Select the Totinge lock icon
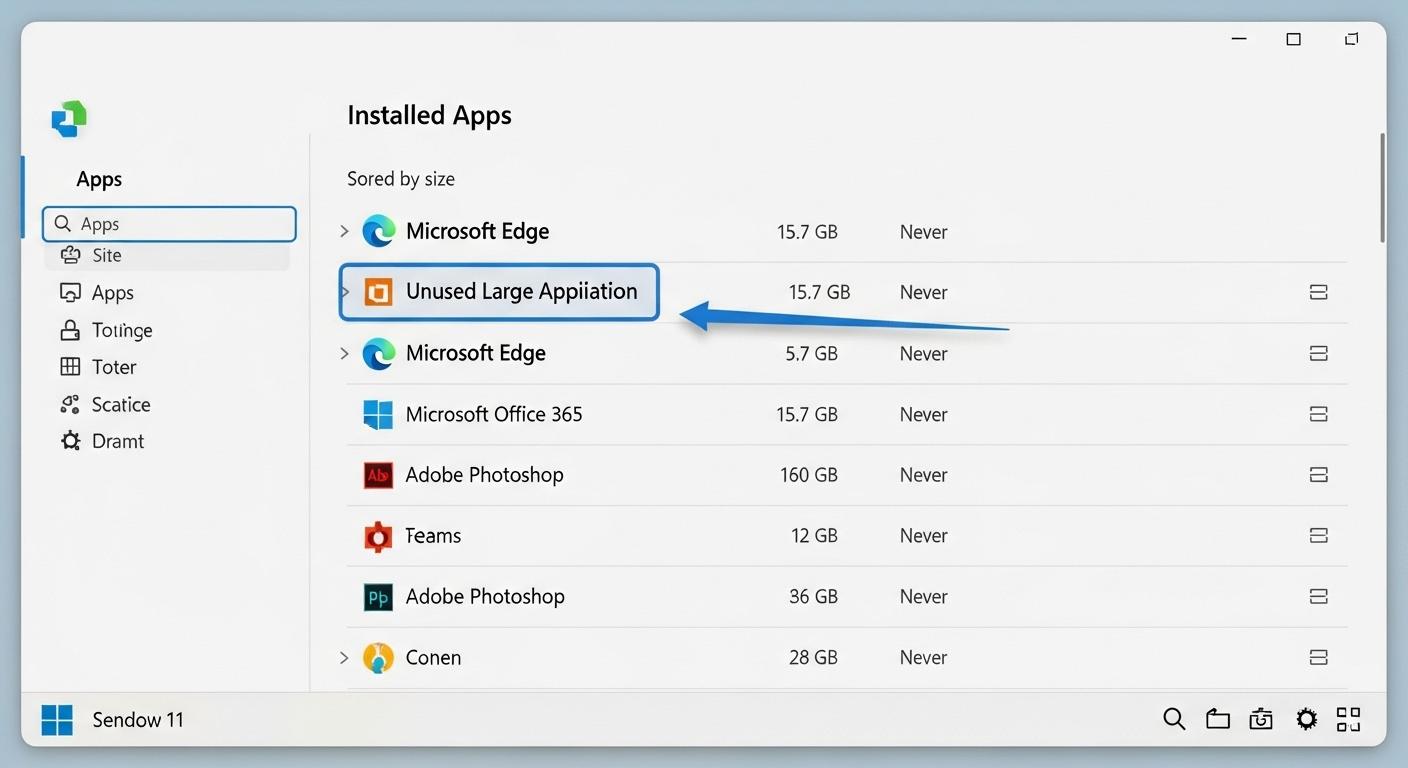Screen dimensions: 1408x768 coord(69,329)
